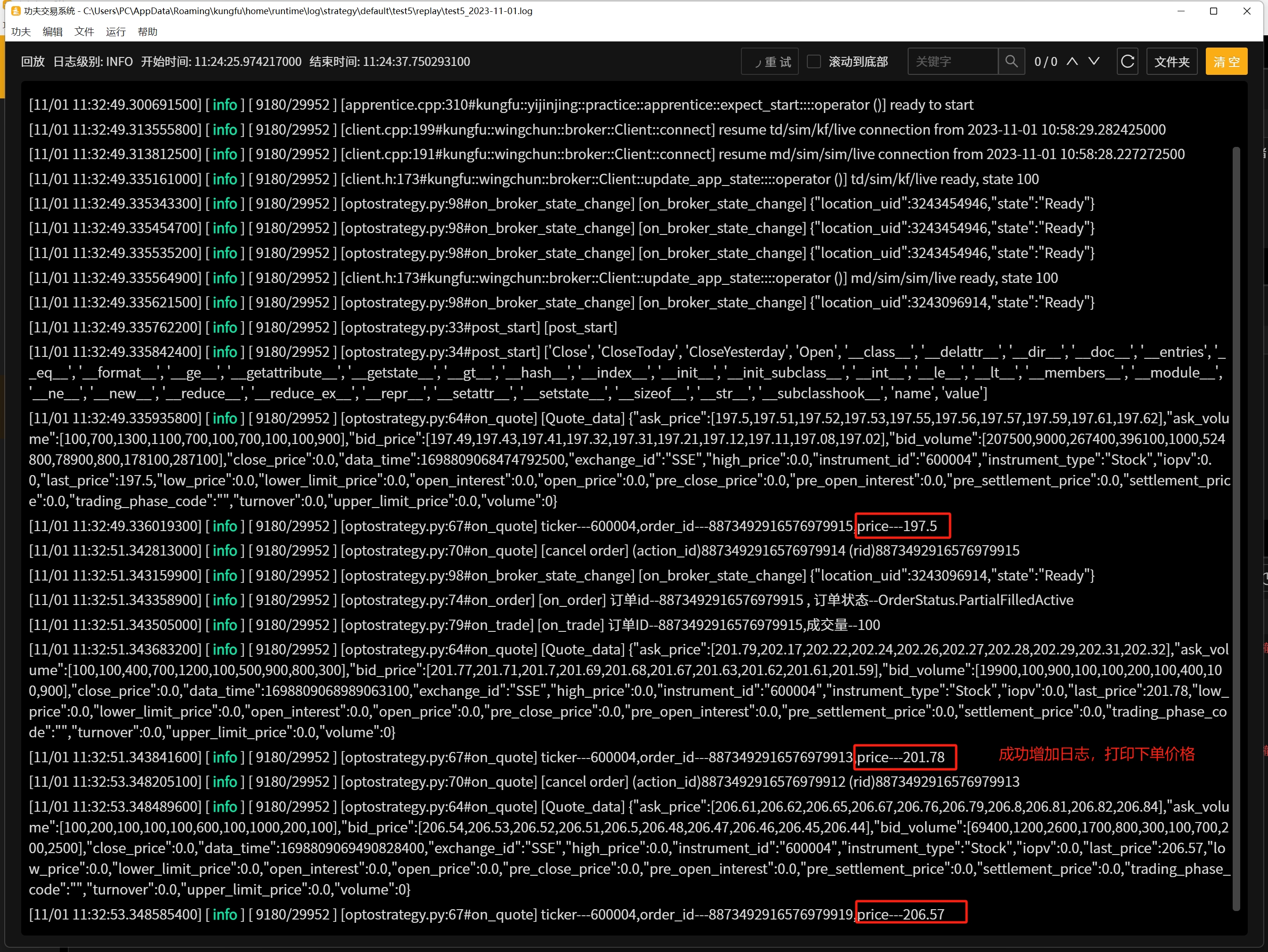The width and height of the screenshot is (1268, 952).
Task: Click log line 'td/sim/kf/live ready, state 100'
Action: (534, 179)
